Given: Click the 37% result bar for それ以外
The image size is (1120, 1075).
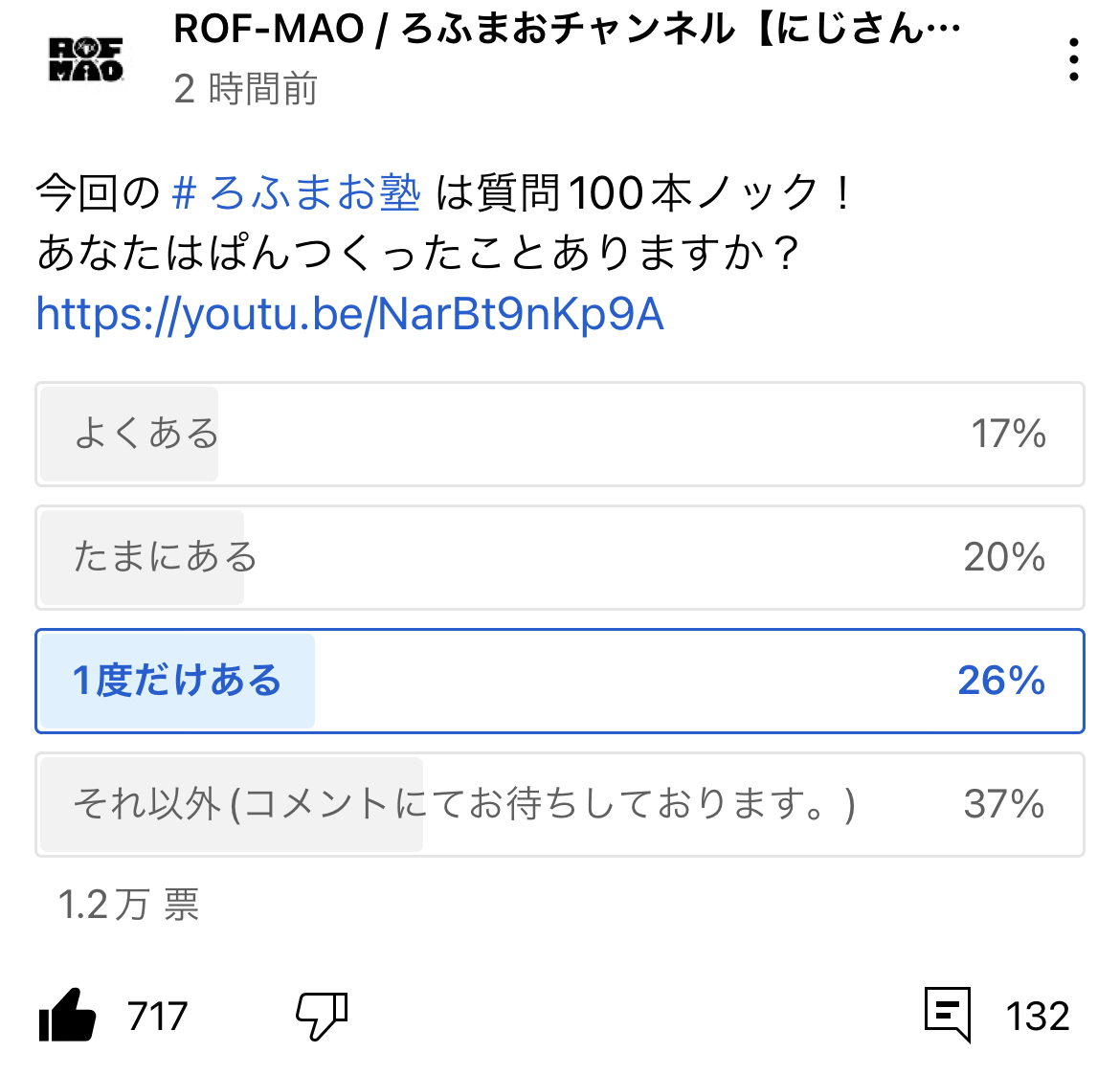Looking at the screenshot, I should coord(1004,804).
